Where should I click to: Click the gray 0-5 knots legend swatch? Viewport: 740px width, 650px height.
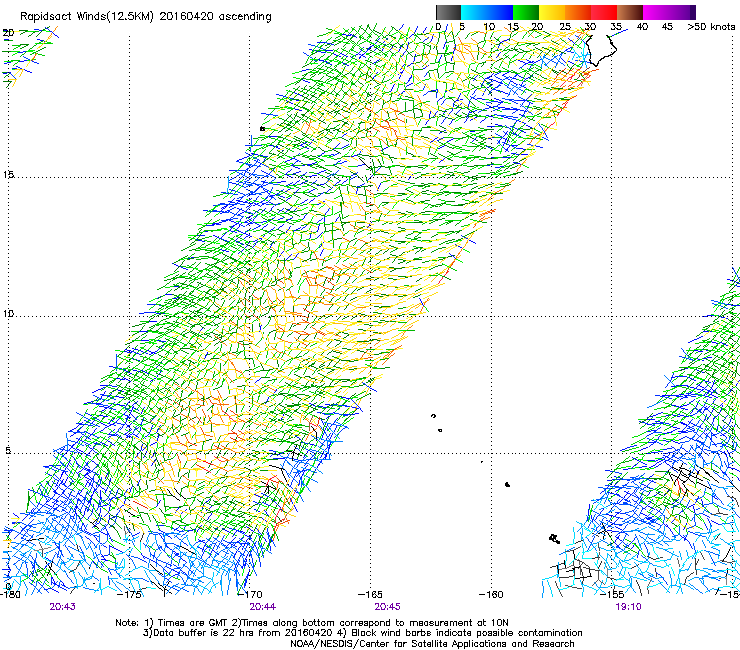pyautogui.click(x=448, y=12)
